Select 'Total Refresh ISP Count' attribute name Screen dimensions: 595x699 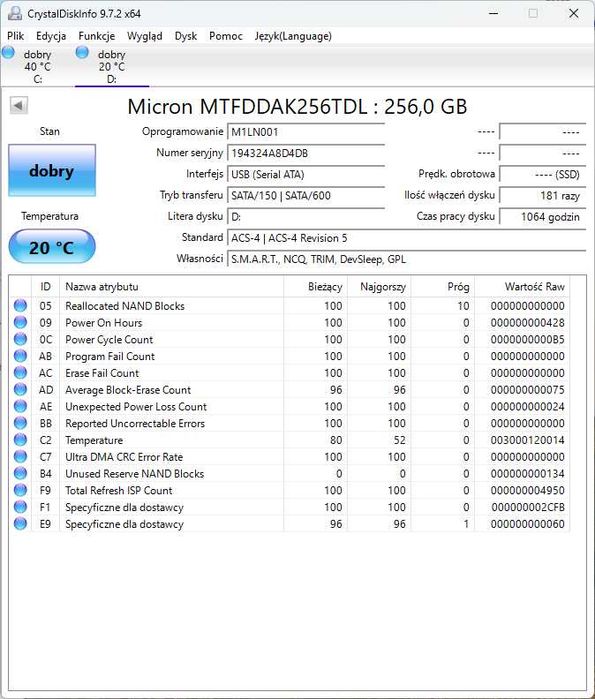tap(119, 490)
